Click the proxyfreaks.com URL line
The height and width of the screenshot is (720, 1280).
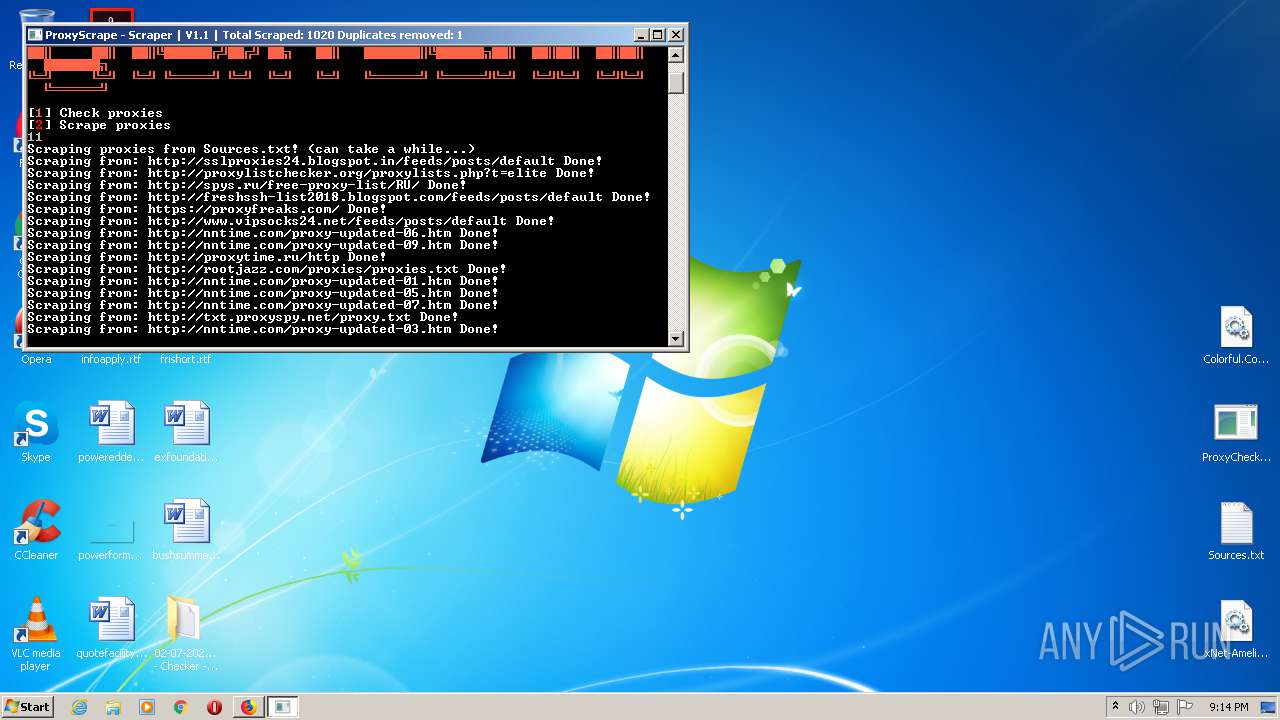[x=207, y=209]
